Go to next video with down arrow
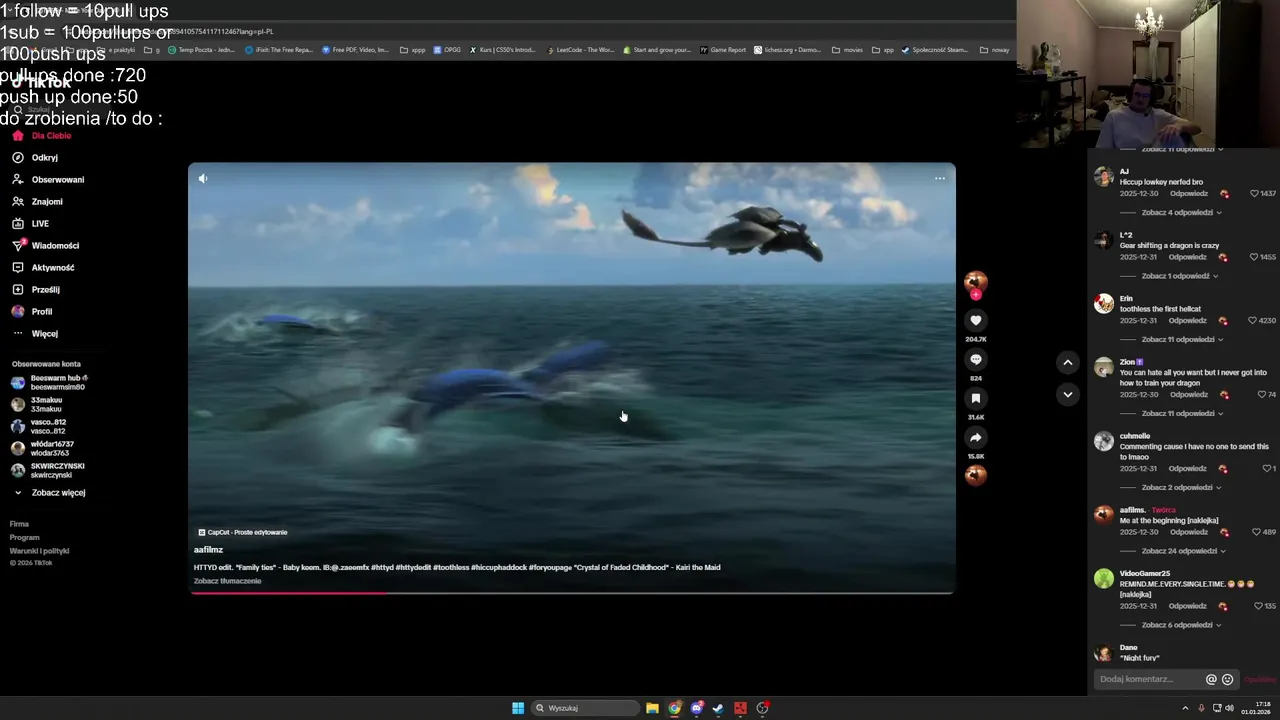The width and height of the screenshot is (1280, 720). tap(1068, 394)
